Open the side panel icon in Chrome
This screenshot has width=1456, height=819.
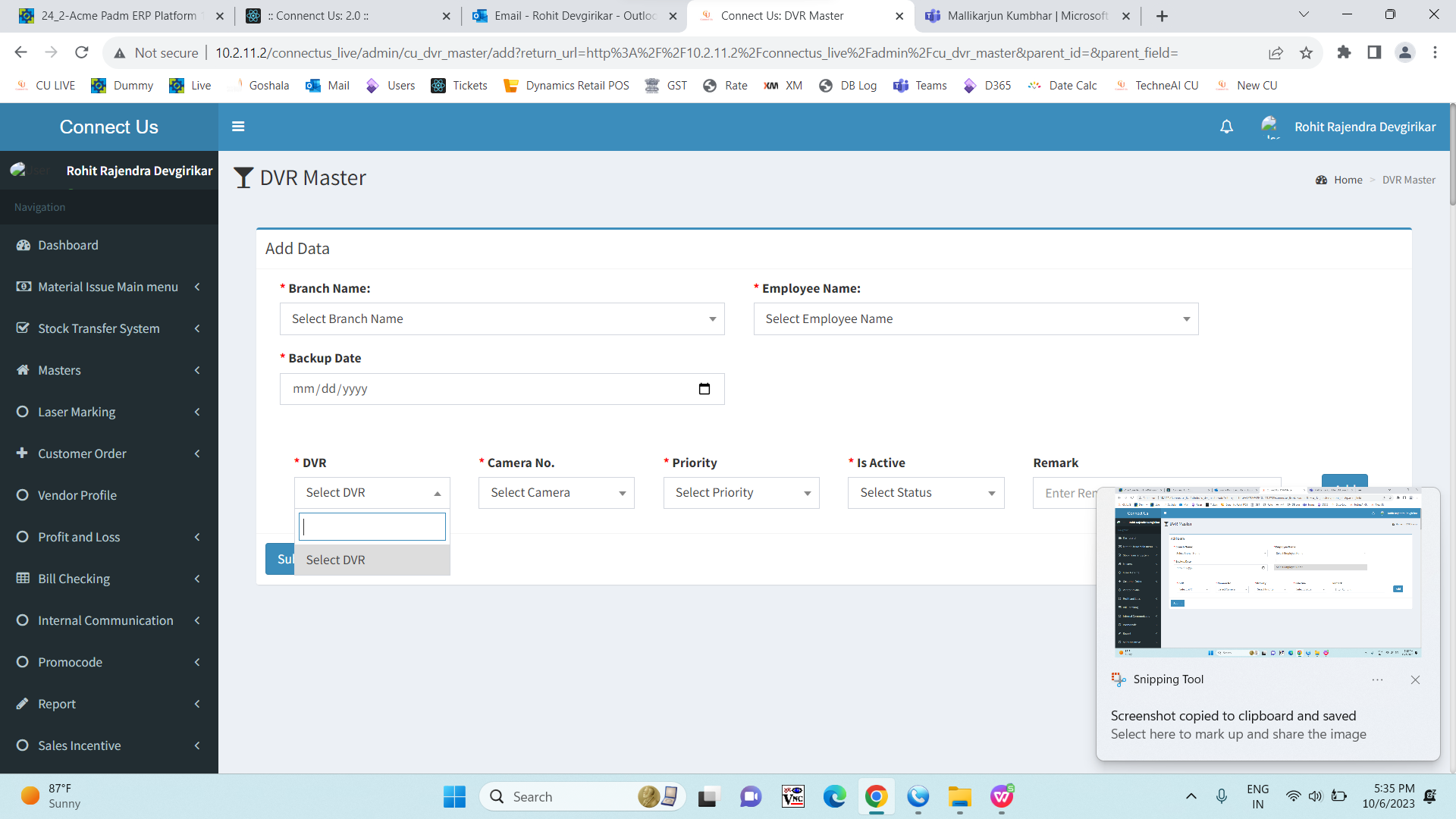click(x=1374, y=52)
